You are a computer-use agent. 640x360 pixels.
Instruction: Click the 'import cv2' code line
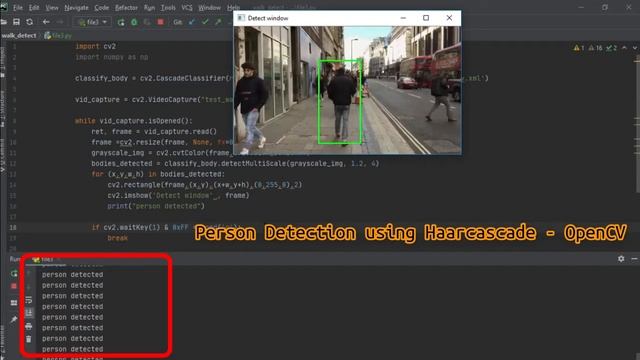(95, 46)
